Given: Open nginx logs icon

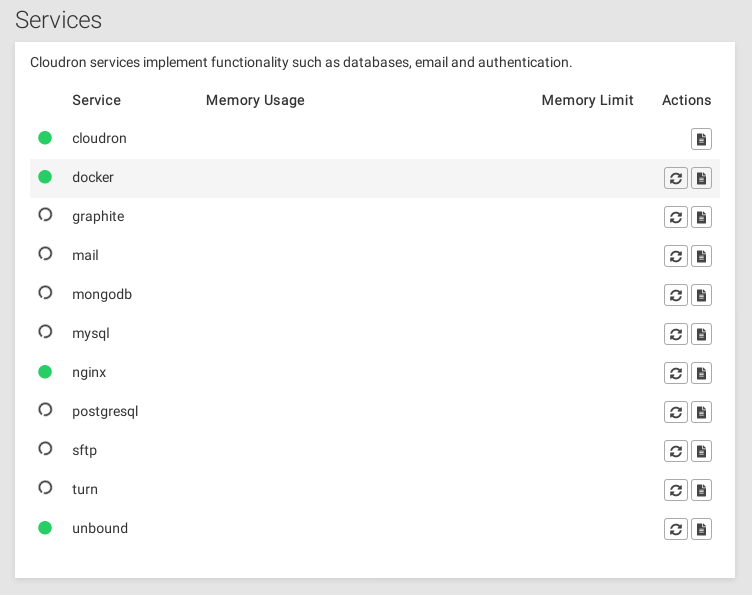Looking at the screenshot, I should click(701, 373).
